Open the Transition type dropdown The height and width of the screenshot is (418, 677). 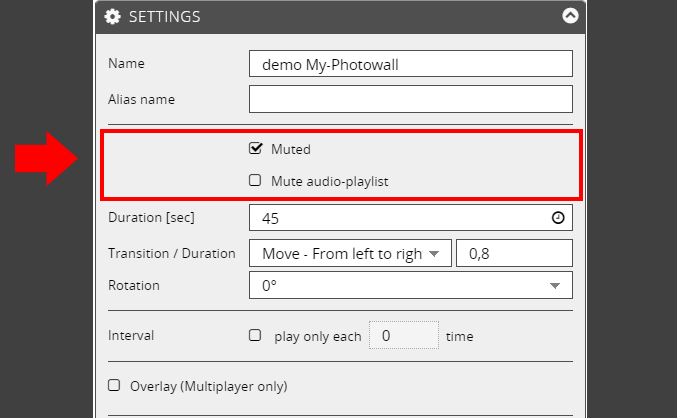[x=350, y=253]
